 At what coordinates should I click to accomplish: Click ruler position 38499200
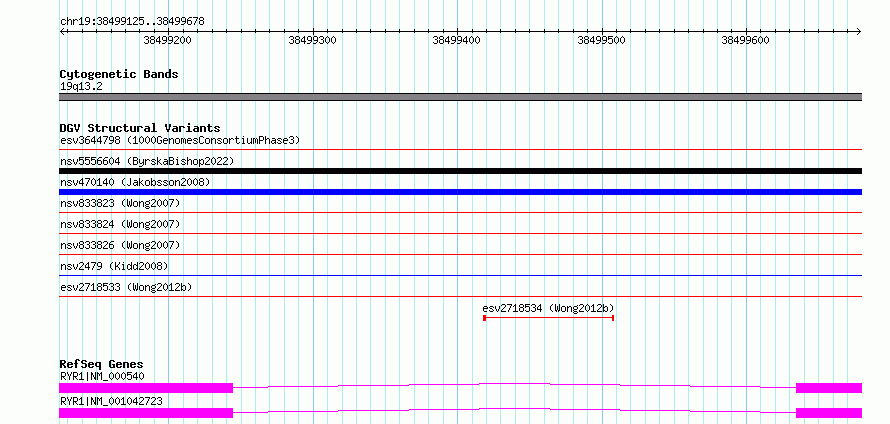click(x=167, y=40)
